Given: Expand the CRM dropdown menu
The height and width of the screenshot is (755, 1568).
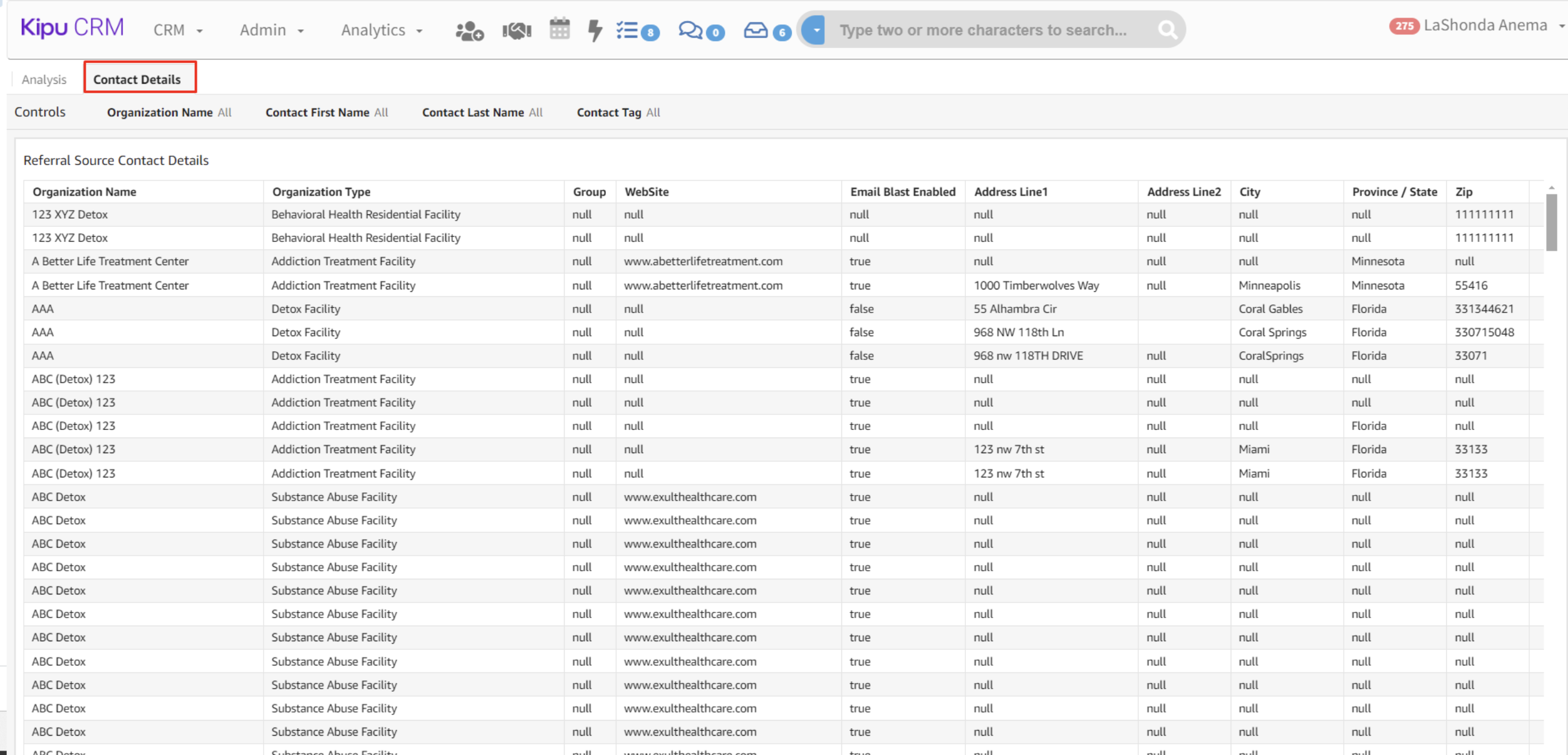Looking at the screenshot, I should 178,30.
